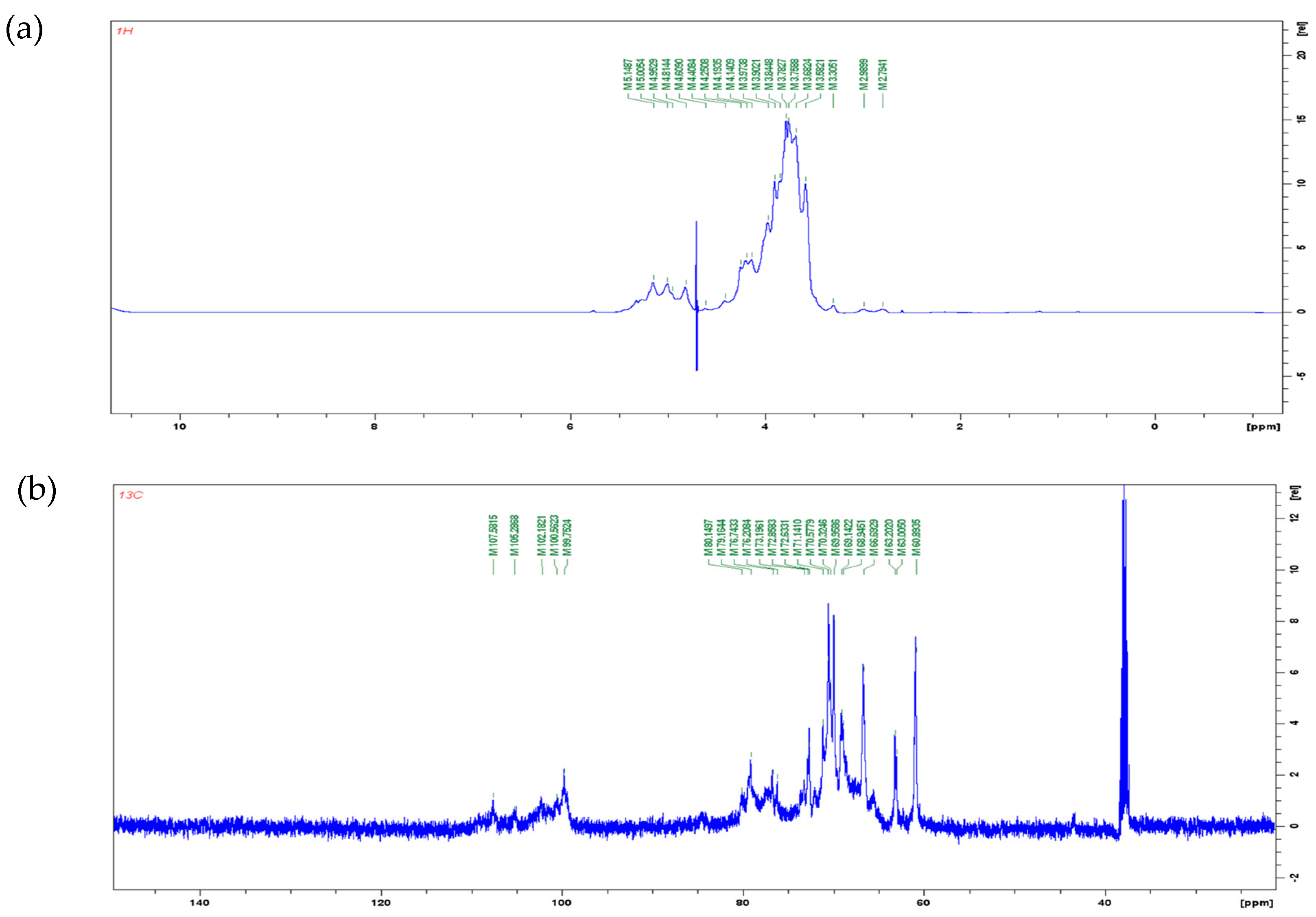
Task: Click the 140 ppm tick on 13C axis
Action: click(x=199, y=903)
